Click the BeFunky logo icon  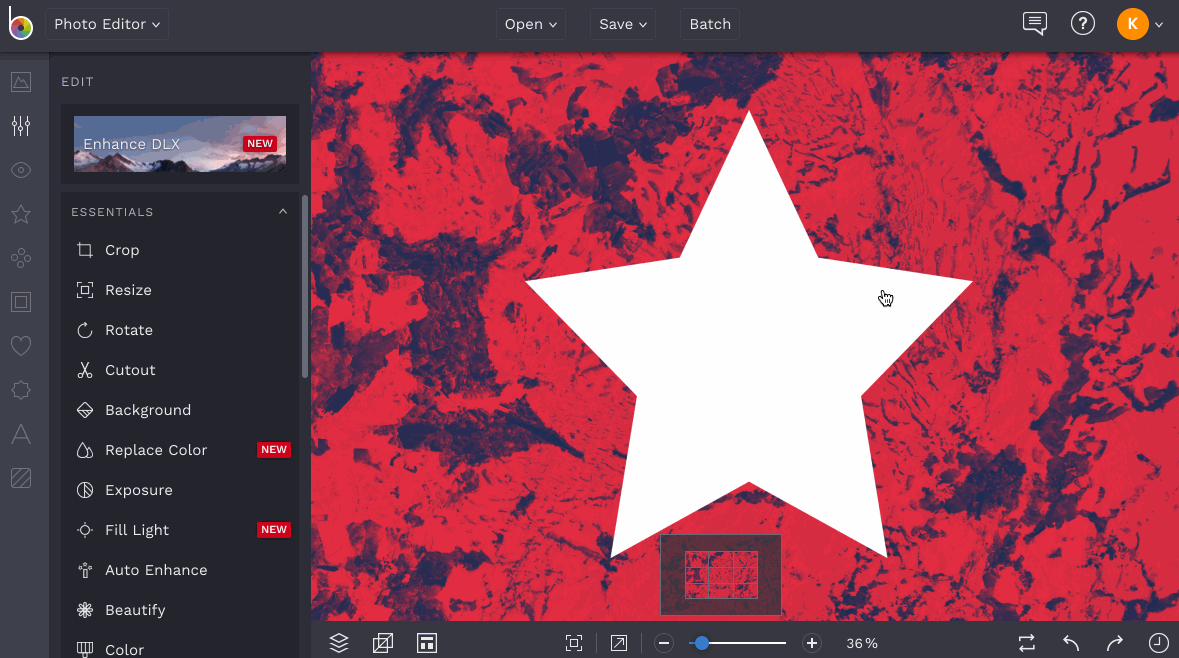(20, 23)
